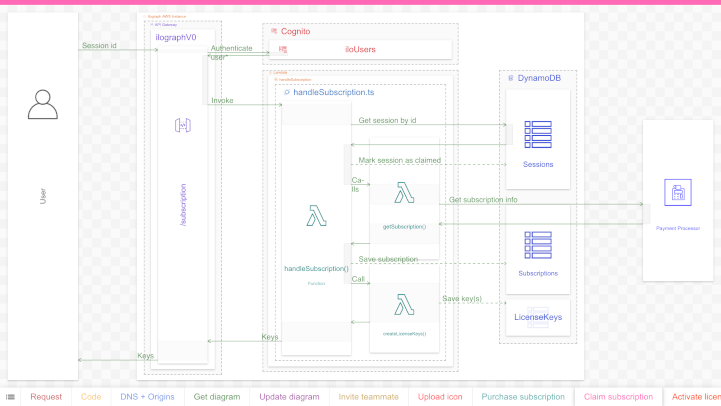
Task: Select the Claim subscription tab
Action: tap(618, 397)
